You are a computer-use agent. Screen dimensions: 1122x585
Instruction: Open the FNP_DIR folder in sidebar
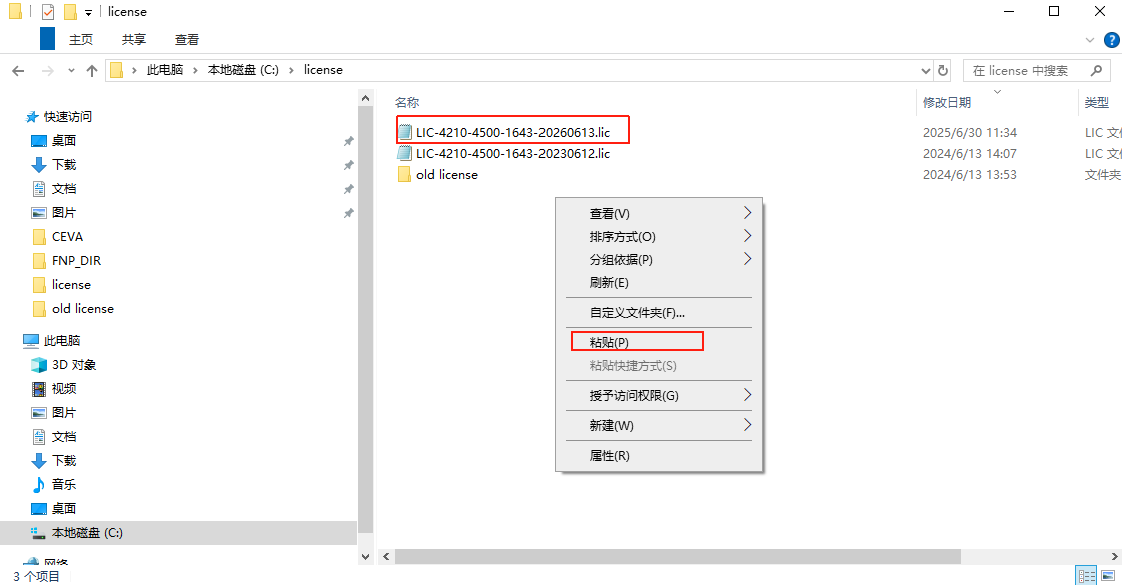pyautogui.click(x=76, y=261)
